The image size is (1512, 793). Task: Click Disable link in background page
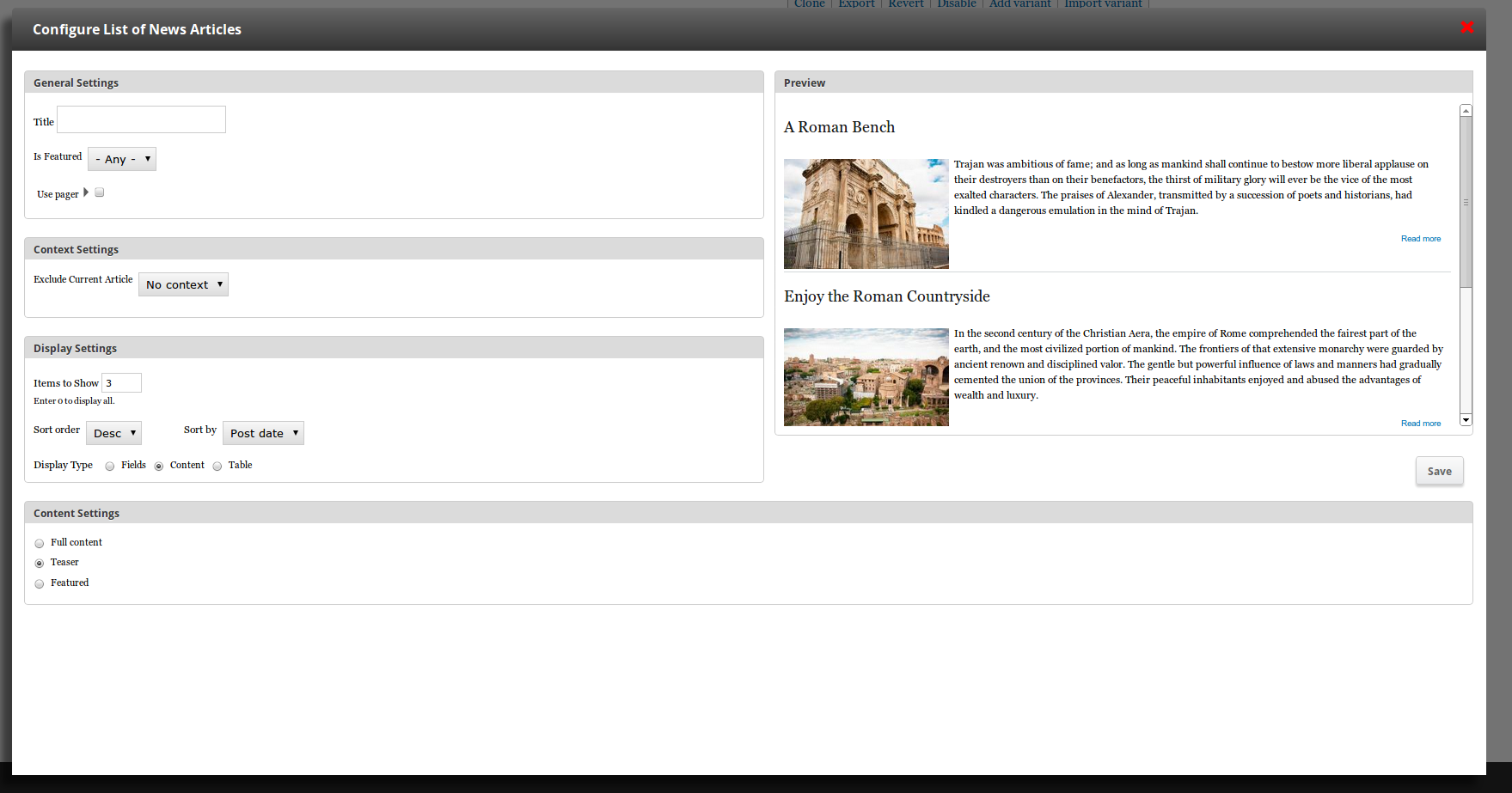(957, 3)
